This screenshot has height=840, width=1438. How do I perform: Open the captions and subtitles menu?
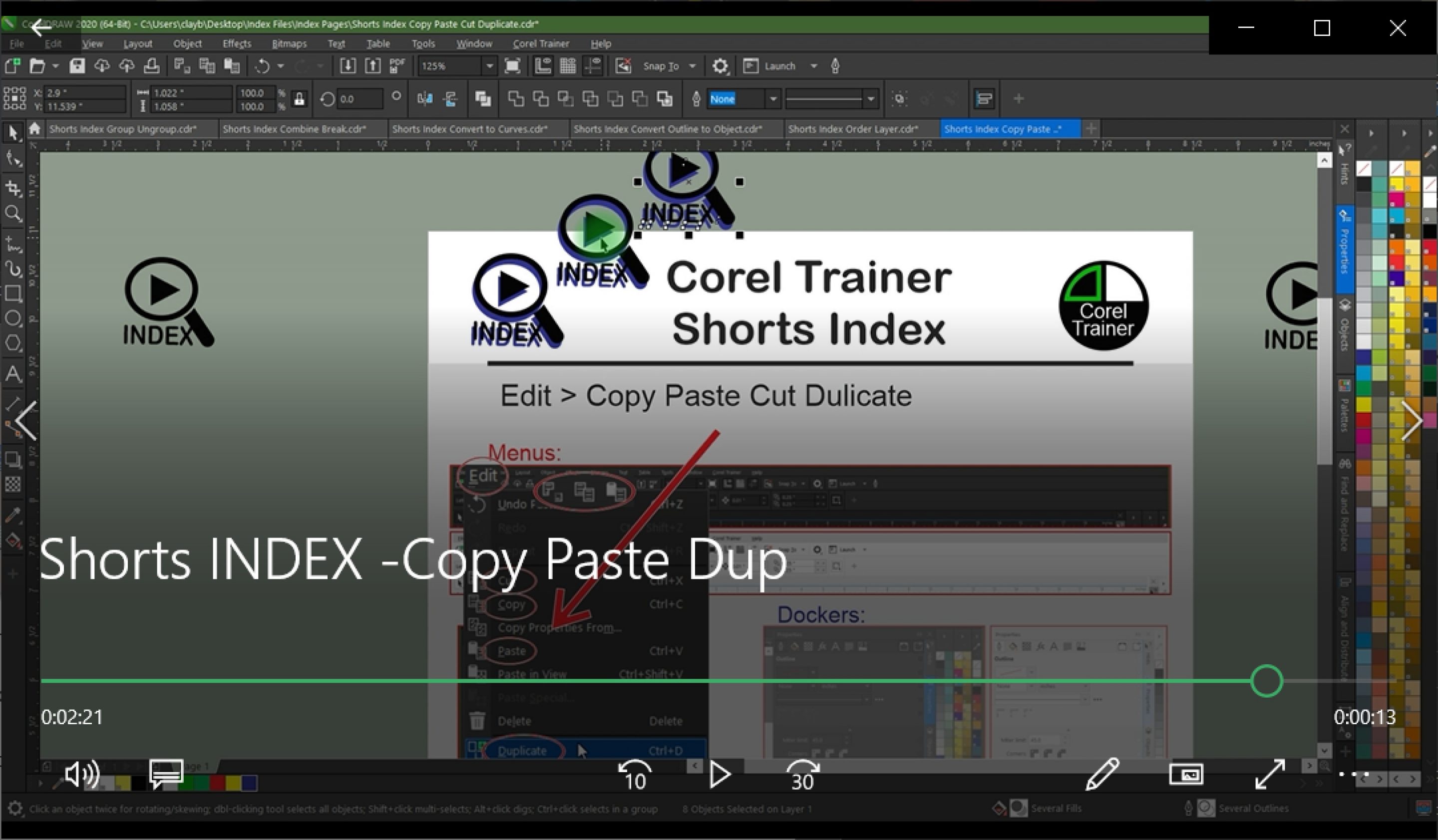[166, 774]
